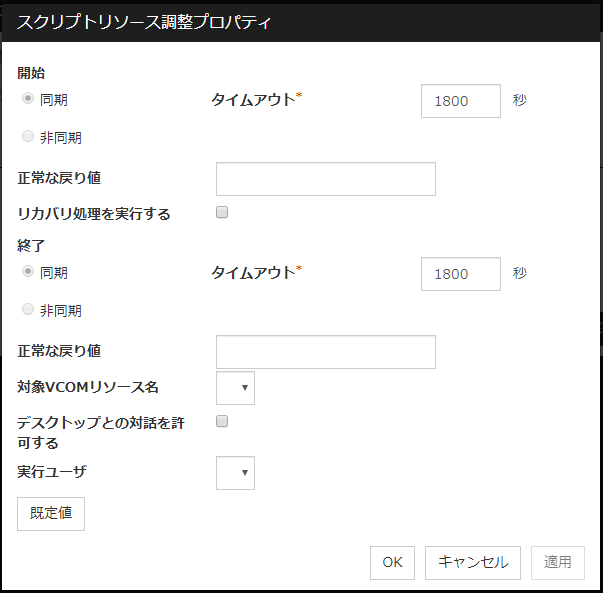Screen dimensions: 603x593
Task: Select 同期 radio under 開始
Action: [x=28, y=100]
